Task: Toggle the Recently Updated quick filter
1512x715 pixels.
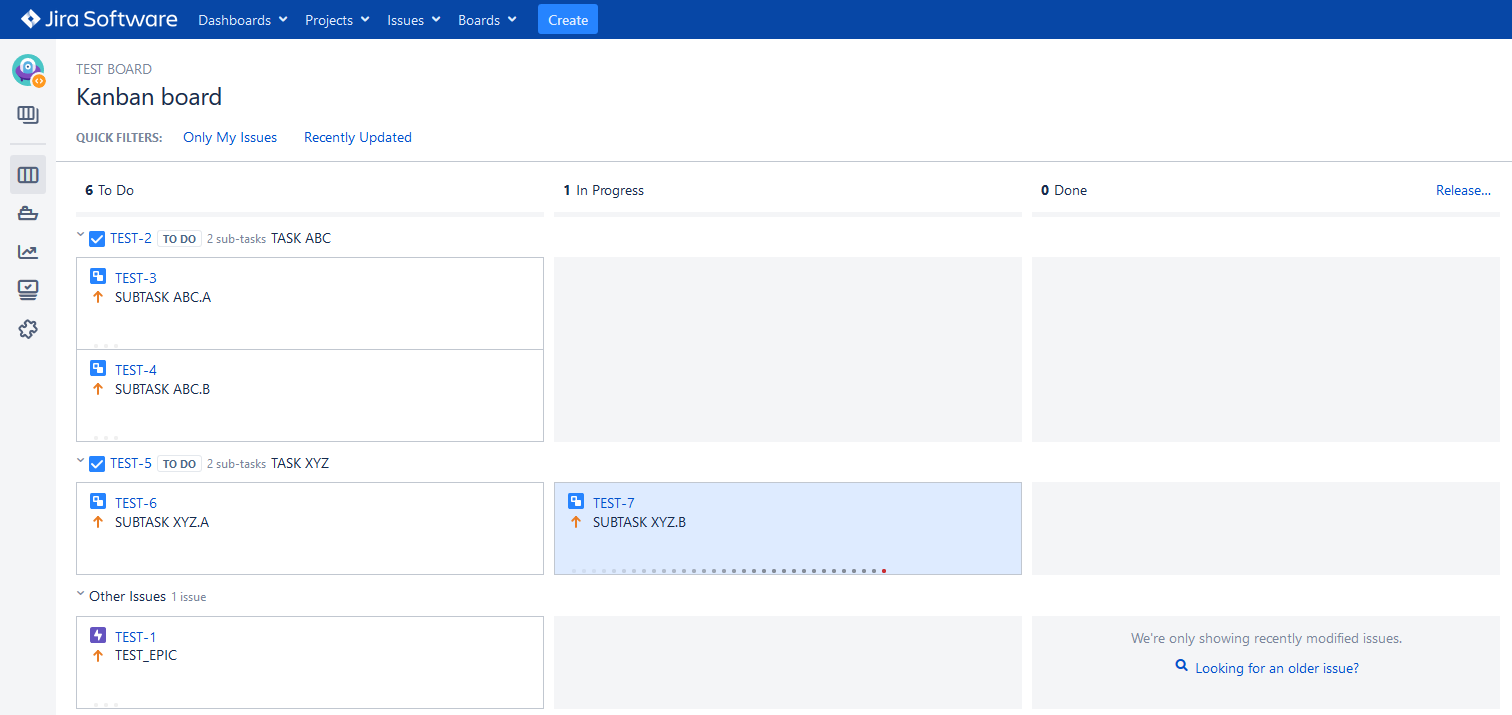Action: (x=358, y=137)
